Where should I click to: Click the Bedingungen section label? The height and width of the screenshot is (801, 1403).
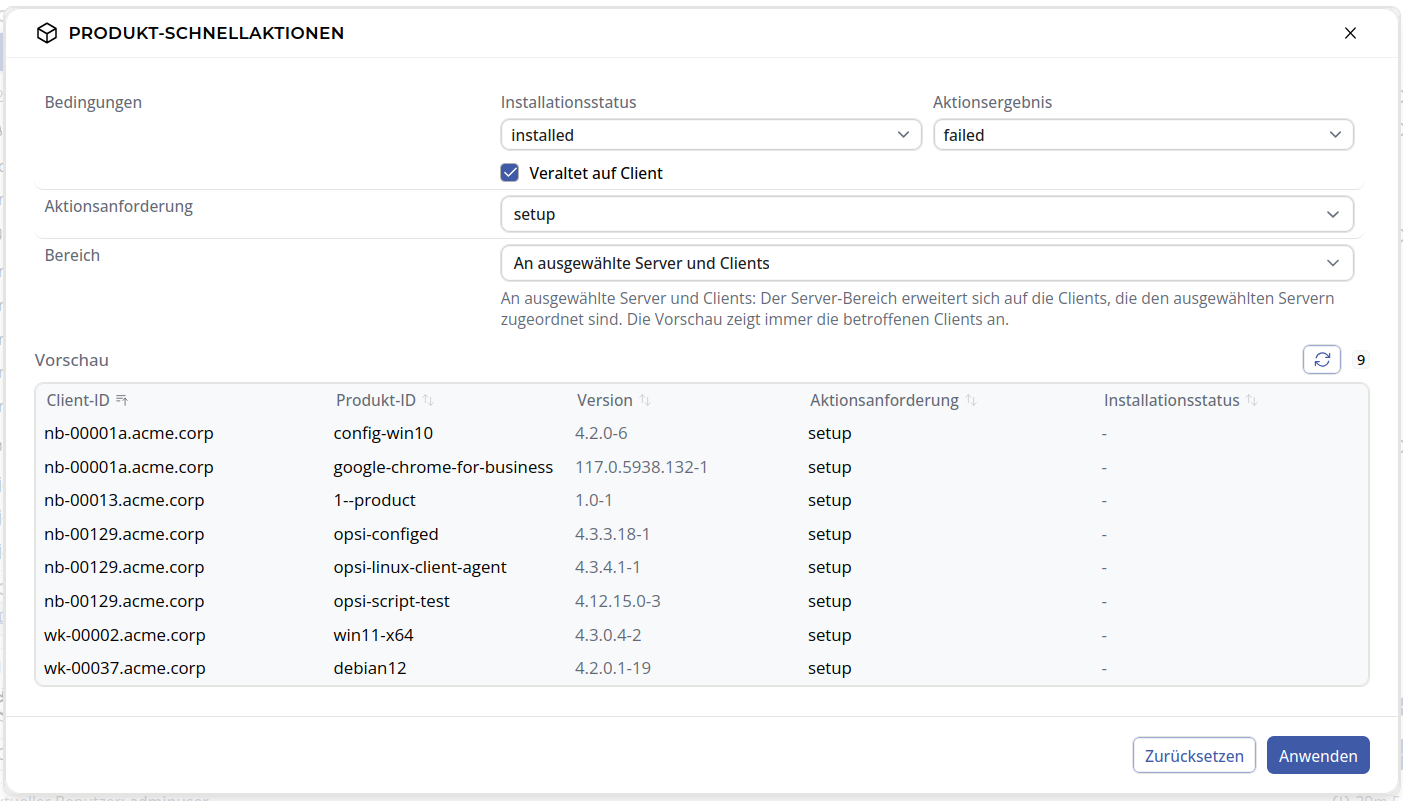pos(93,102)
